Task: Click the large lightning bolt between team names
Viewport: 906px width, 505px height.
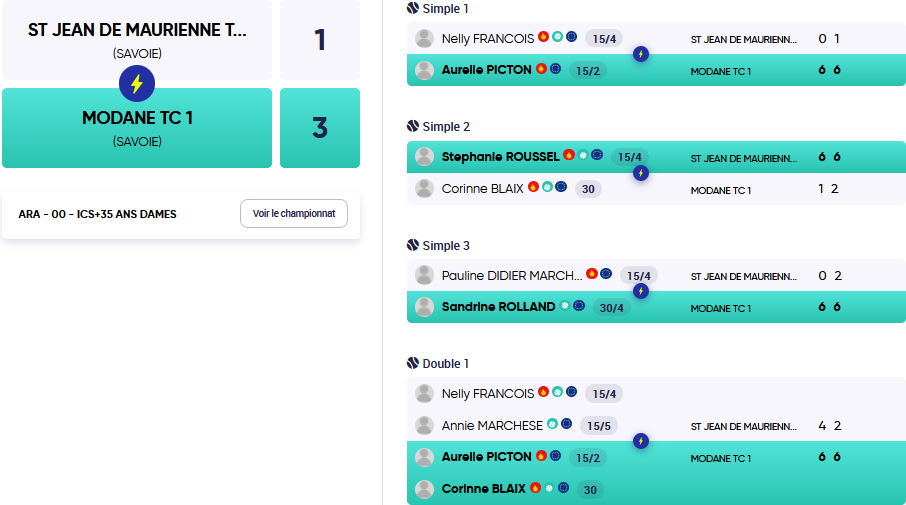Action: [137, 84]
